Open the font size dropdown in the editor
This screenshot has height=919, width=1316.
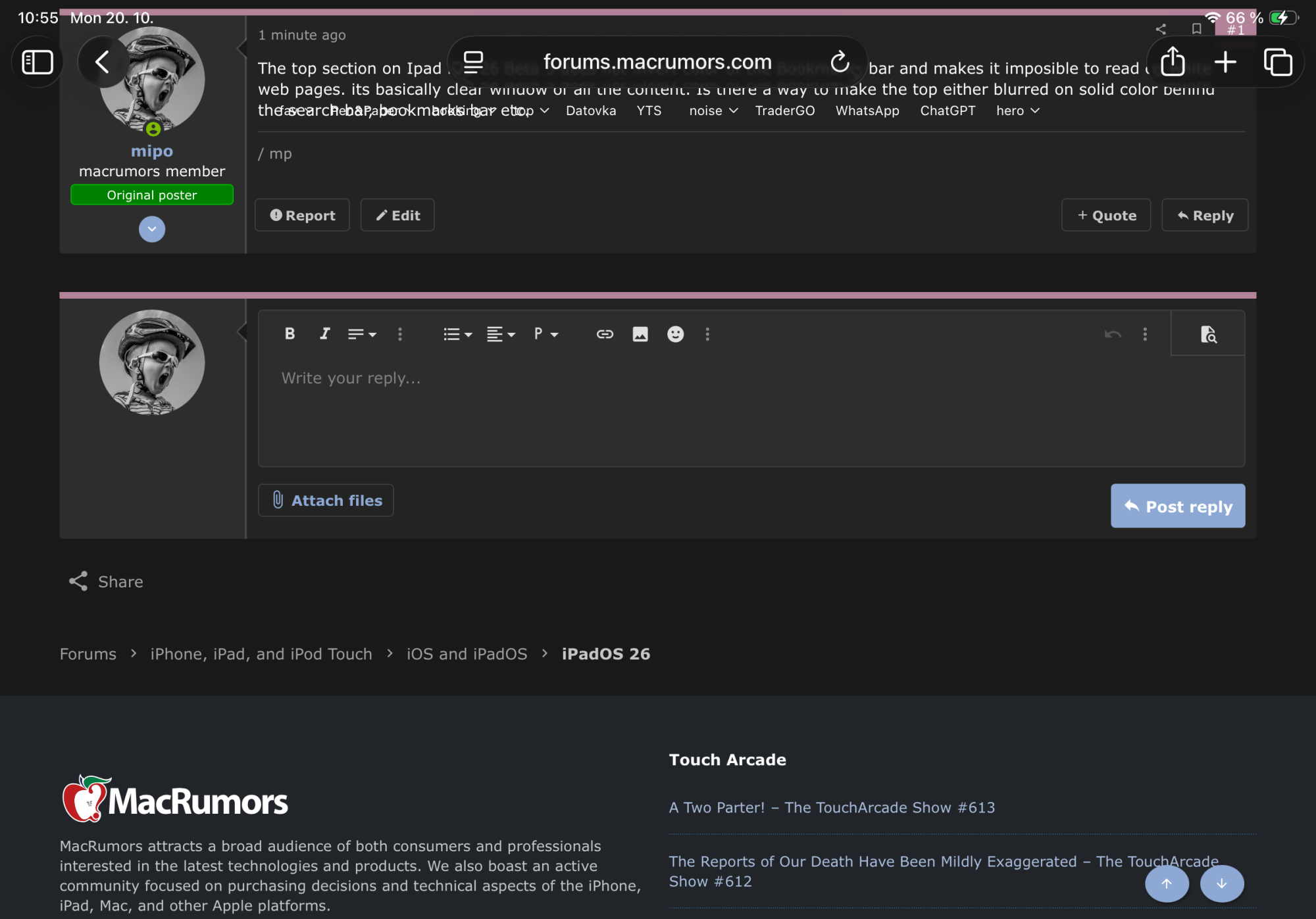click(361, 334)
